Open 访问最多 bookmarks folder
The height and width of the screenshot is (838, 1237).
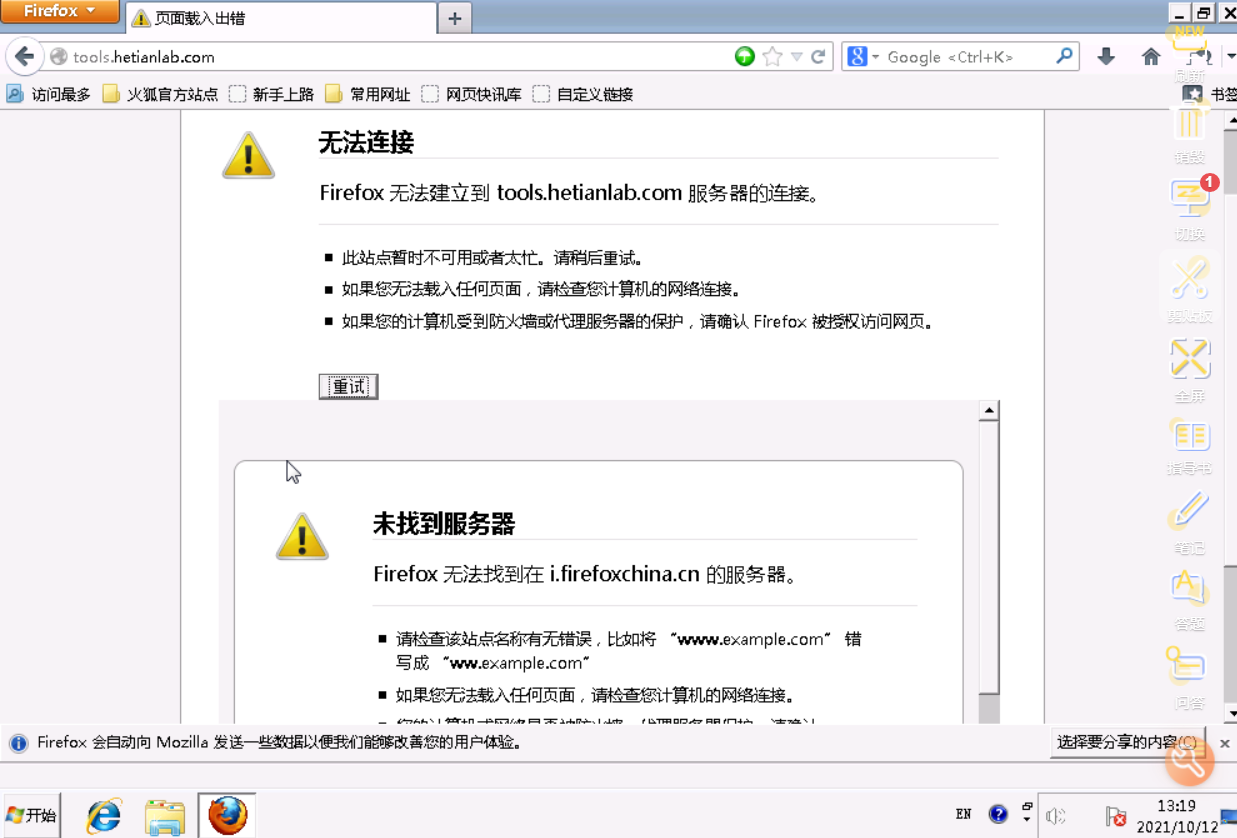49,94
